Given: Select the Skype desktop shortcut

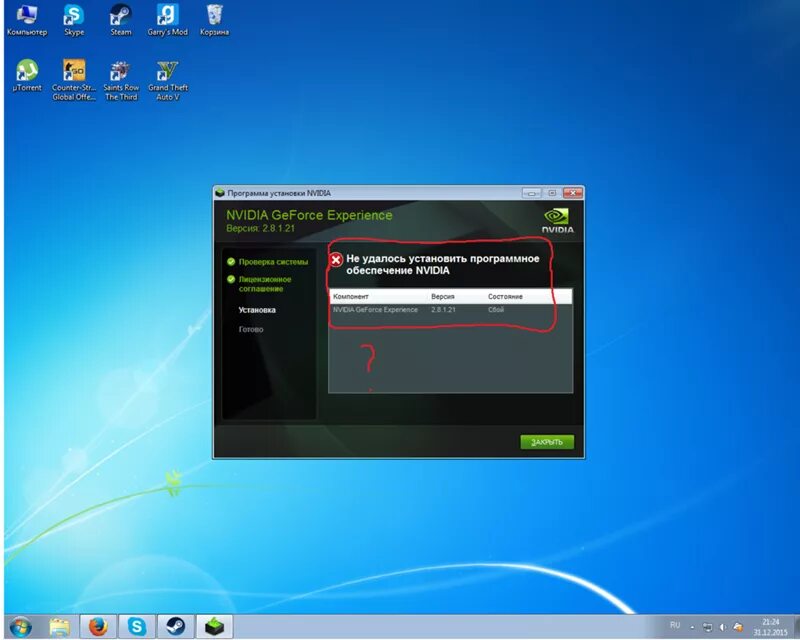Looking at the screenshot, I should click(74, 20).
